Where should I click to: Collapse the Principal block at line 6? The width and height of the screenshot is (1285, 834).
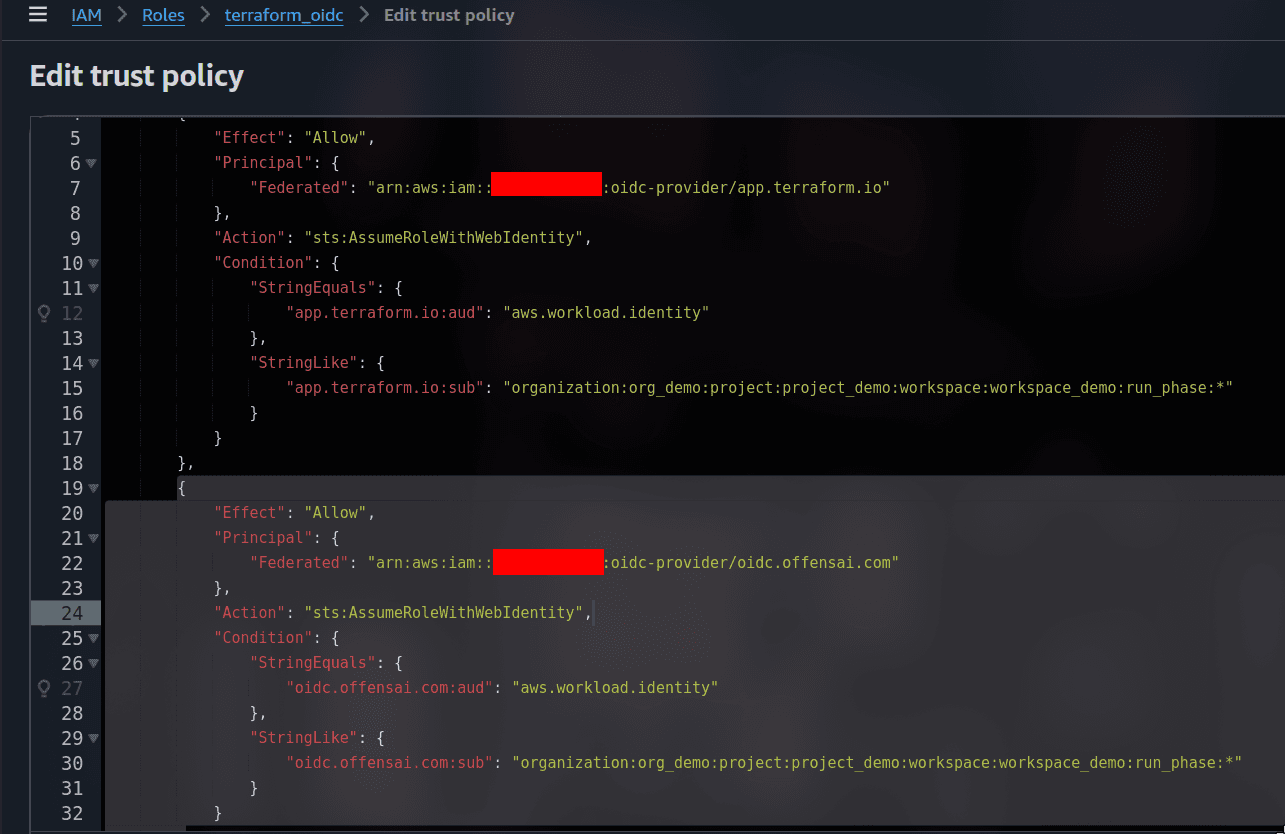92,163
